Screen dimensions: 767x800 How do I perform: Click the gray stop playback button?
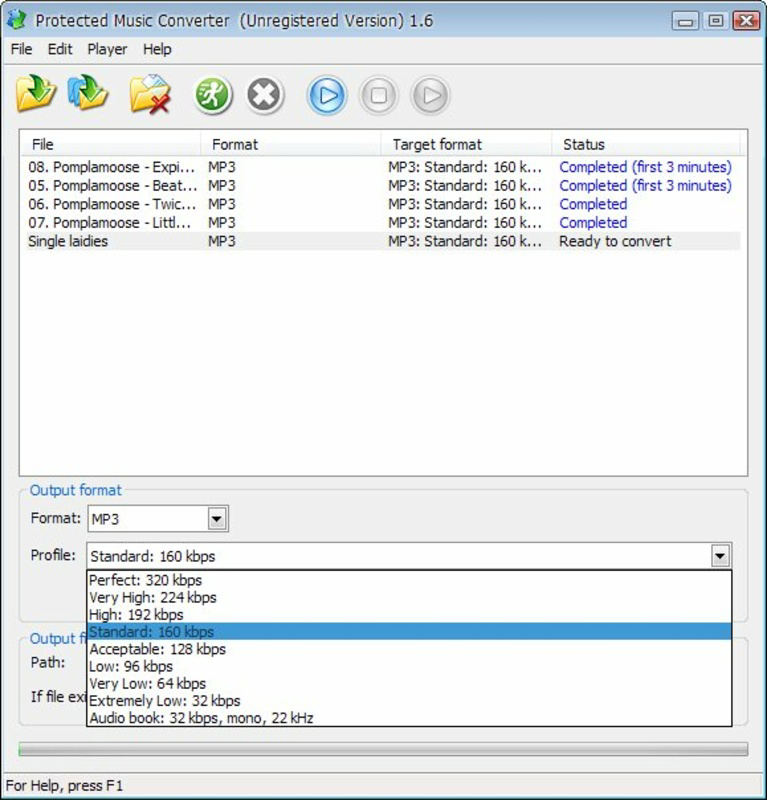378,95
